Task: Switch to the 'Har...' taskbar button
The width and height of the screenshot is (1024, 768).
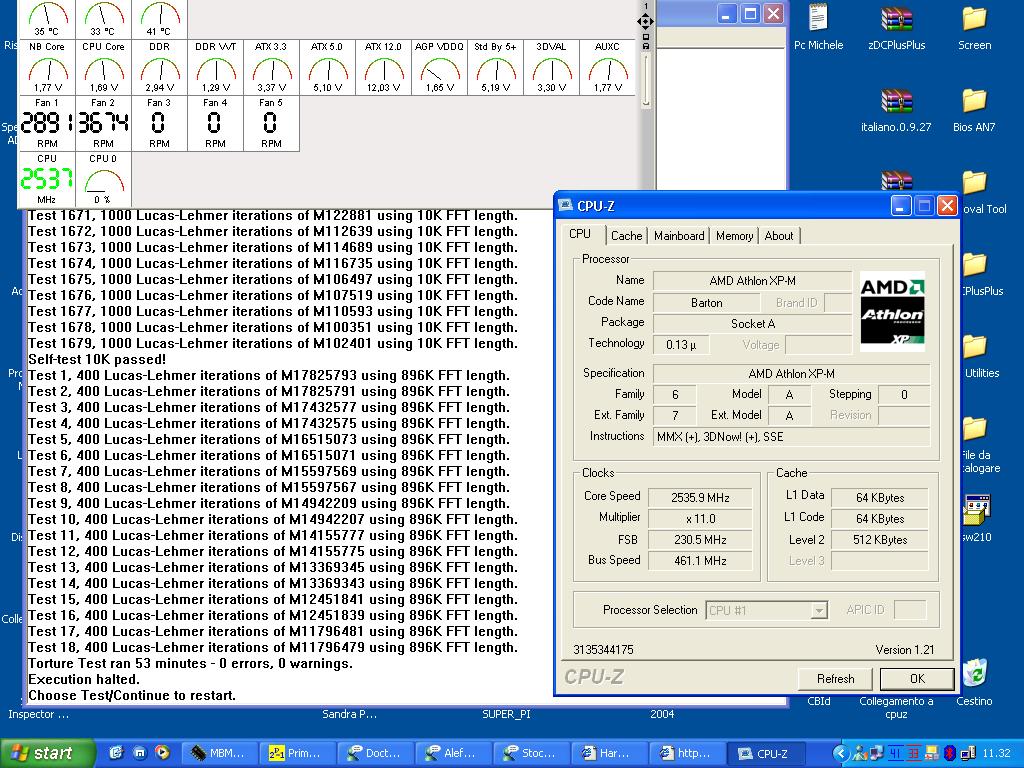Action: point(609,753)
